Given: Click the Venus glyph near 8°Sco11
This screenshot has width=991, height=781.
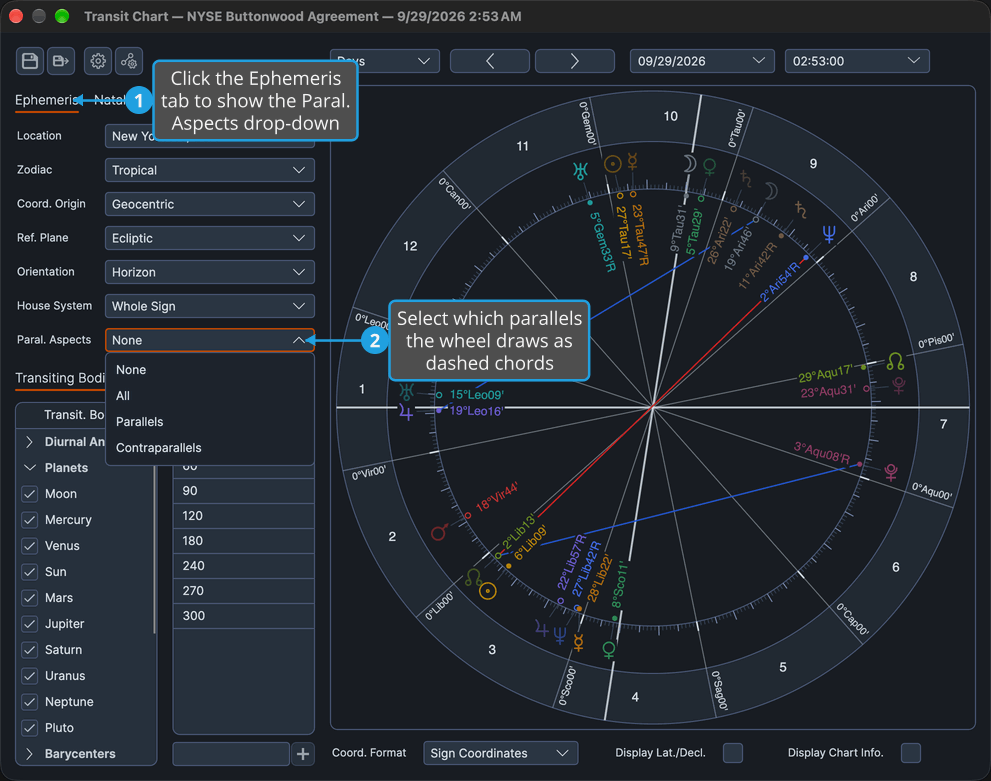Looking at the screenshot, I should point(609,650).
